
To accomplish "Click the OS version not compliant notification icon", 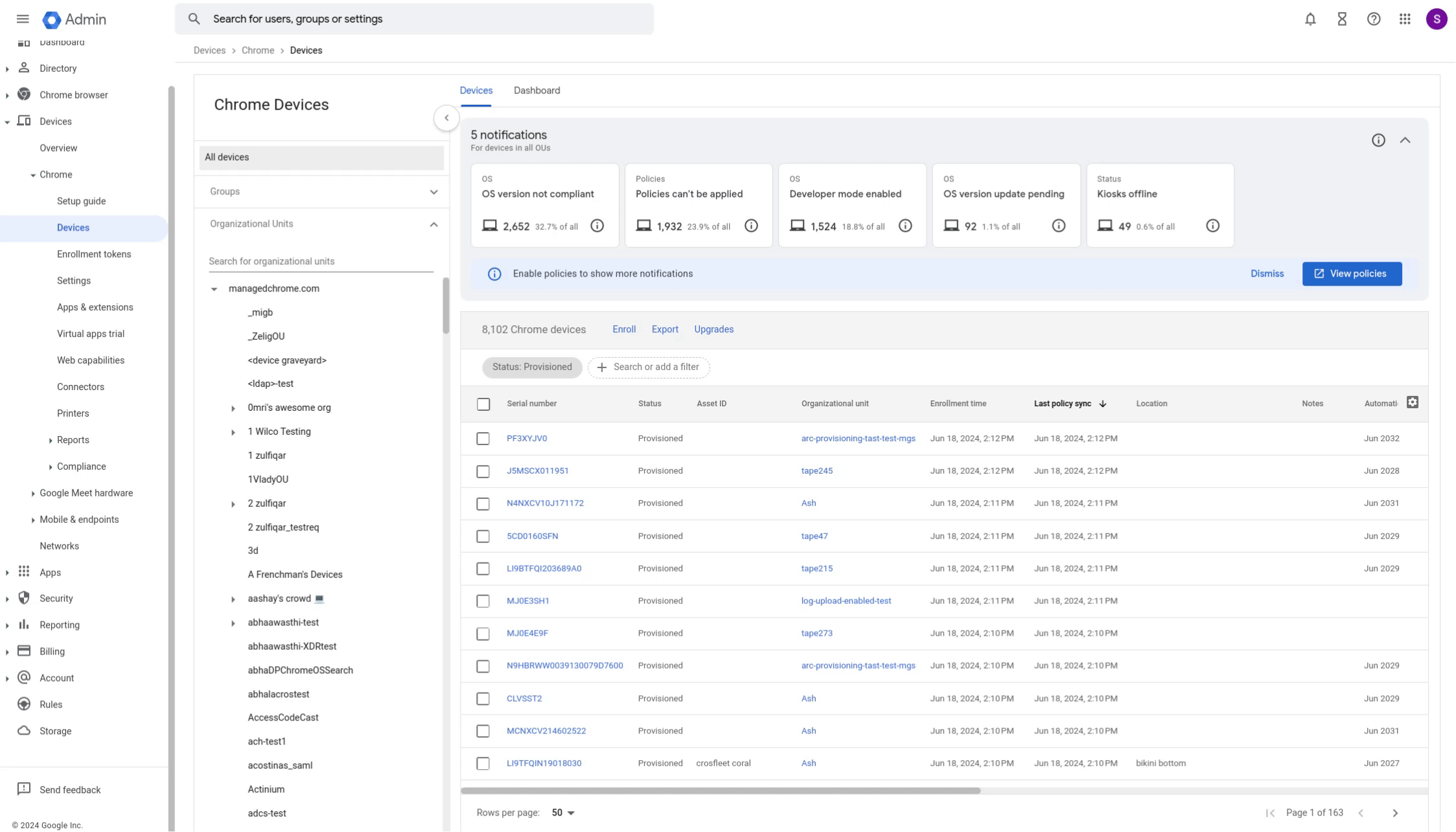I will click(596, 225).
